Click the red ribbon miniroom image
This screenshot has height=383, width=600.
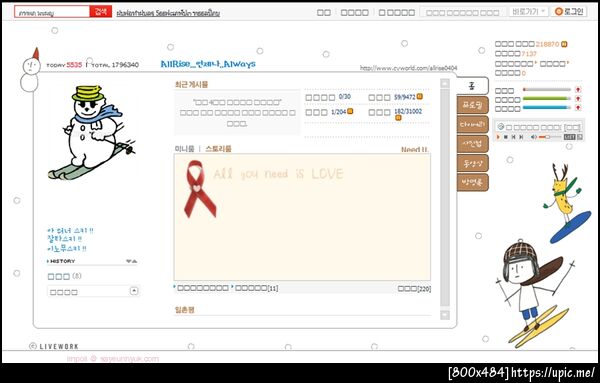click(x=200, y=189)
